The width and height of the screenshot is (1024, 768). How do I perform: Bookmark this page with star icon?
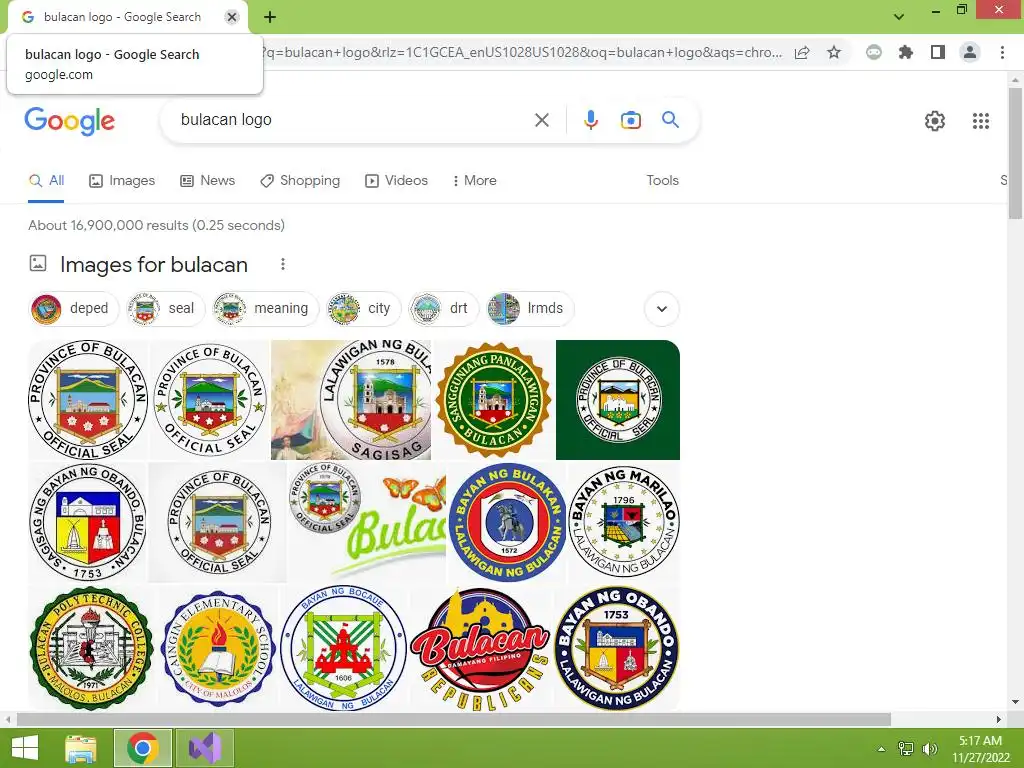point(833,52)
